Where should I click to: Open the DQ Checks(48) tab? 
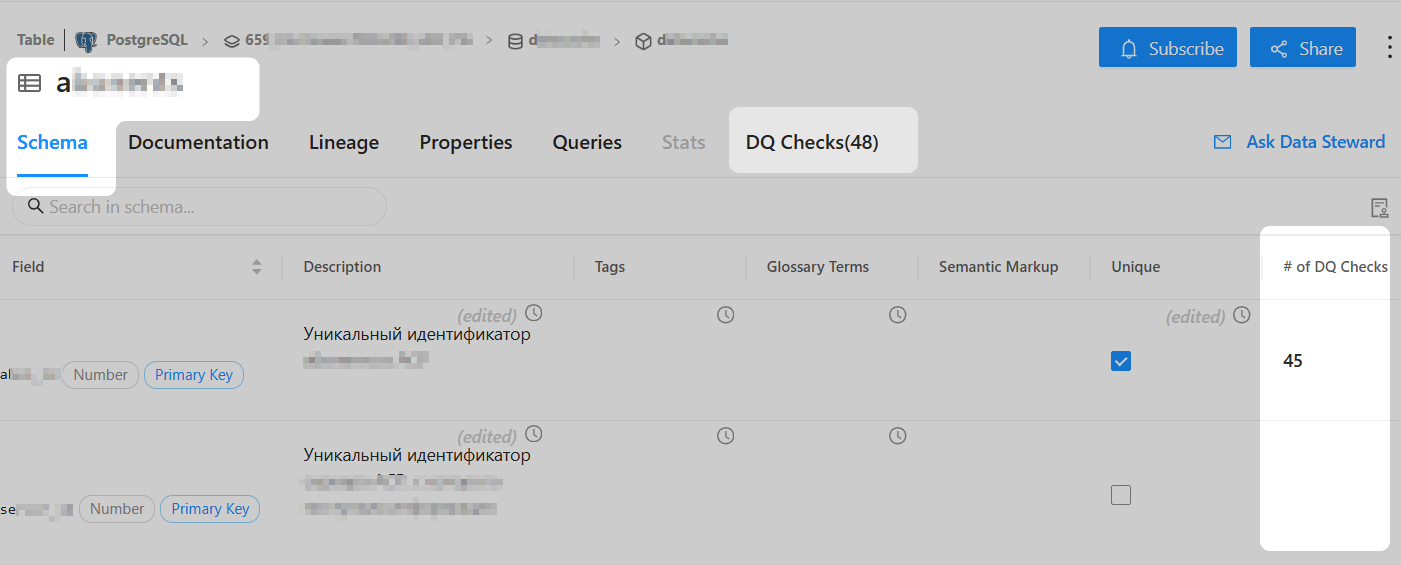click(x=812, y=142)
